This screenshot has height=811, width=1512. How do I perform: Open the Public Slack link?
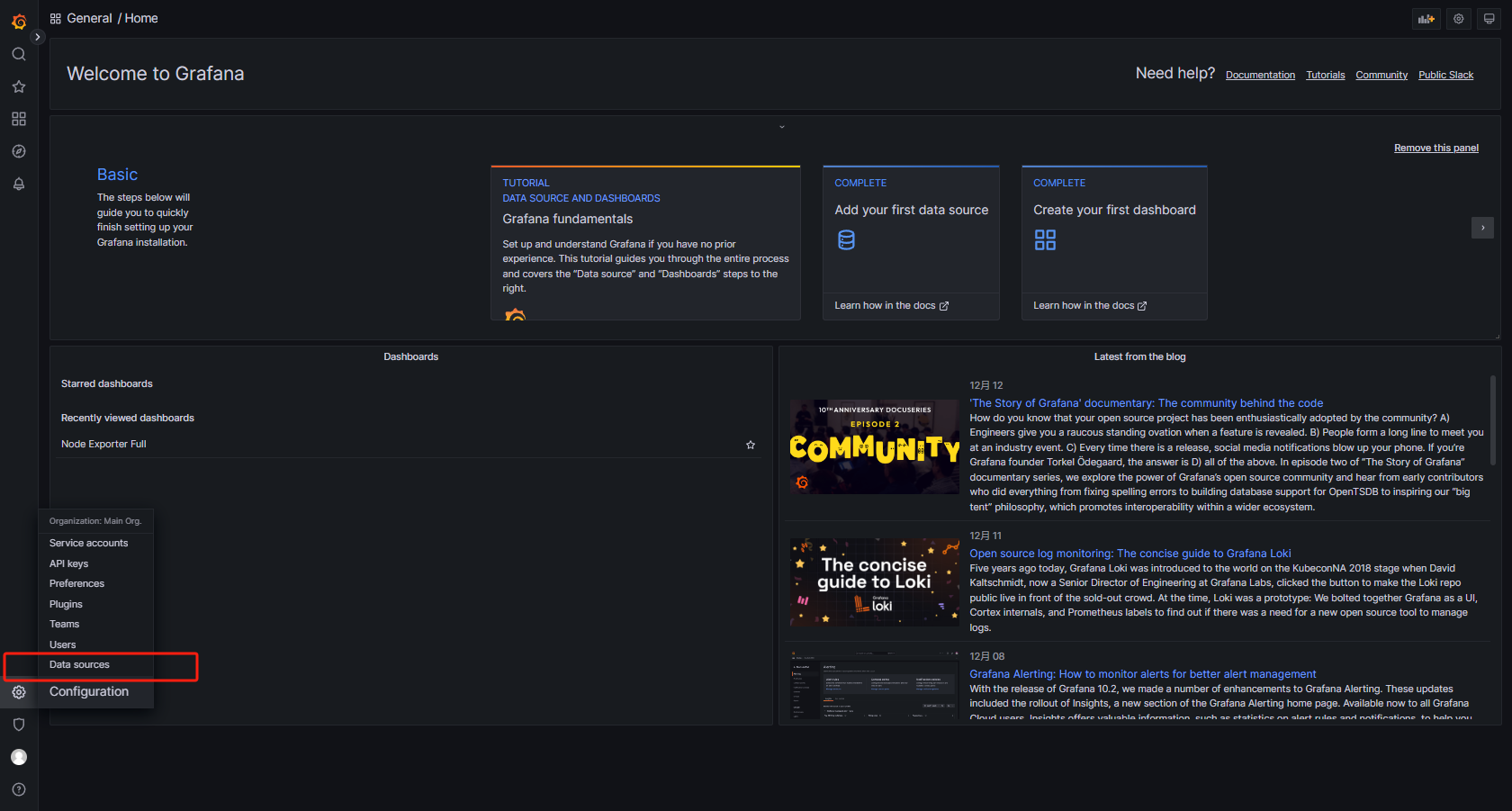[x=1446, y=75]
